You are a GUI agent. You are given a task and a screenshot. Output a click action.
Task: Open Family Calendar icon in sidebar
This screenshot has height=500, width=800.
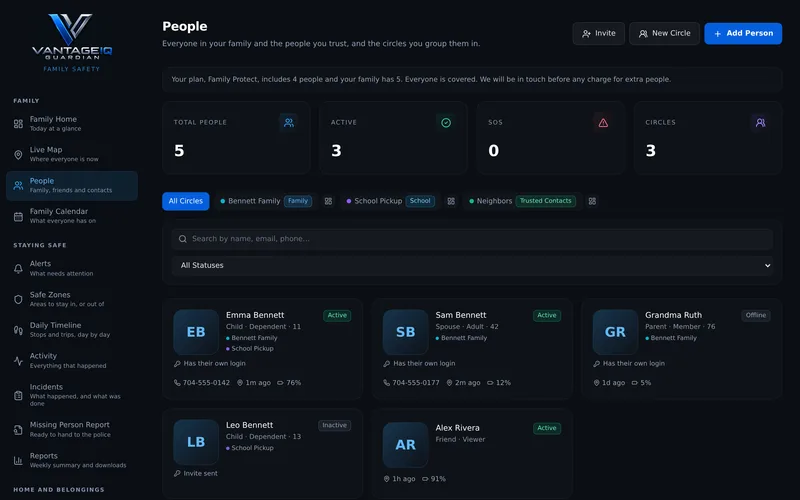pyautogui.click(x=18, y=216)
